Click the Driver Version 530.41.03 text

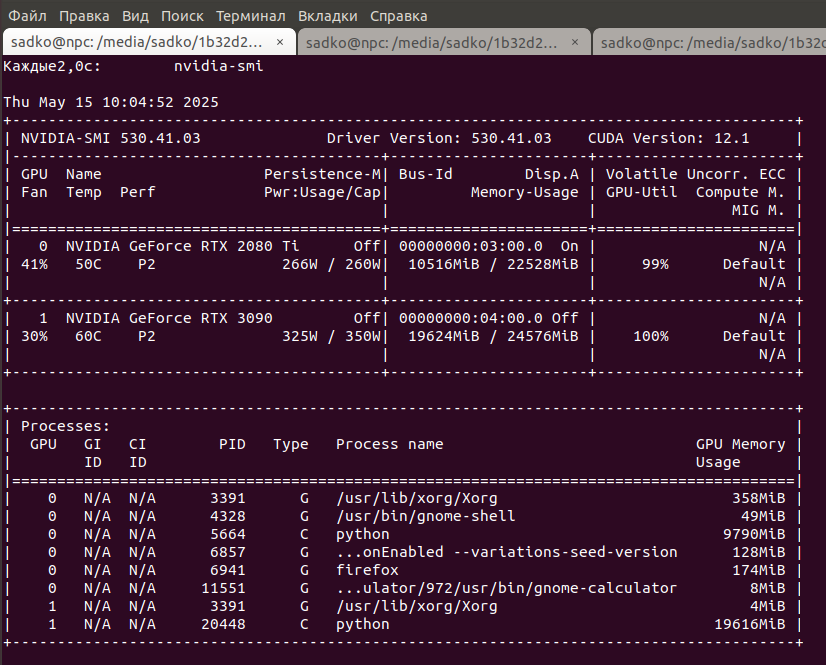pyautogui.click(x=439, y=138)
